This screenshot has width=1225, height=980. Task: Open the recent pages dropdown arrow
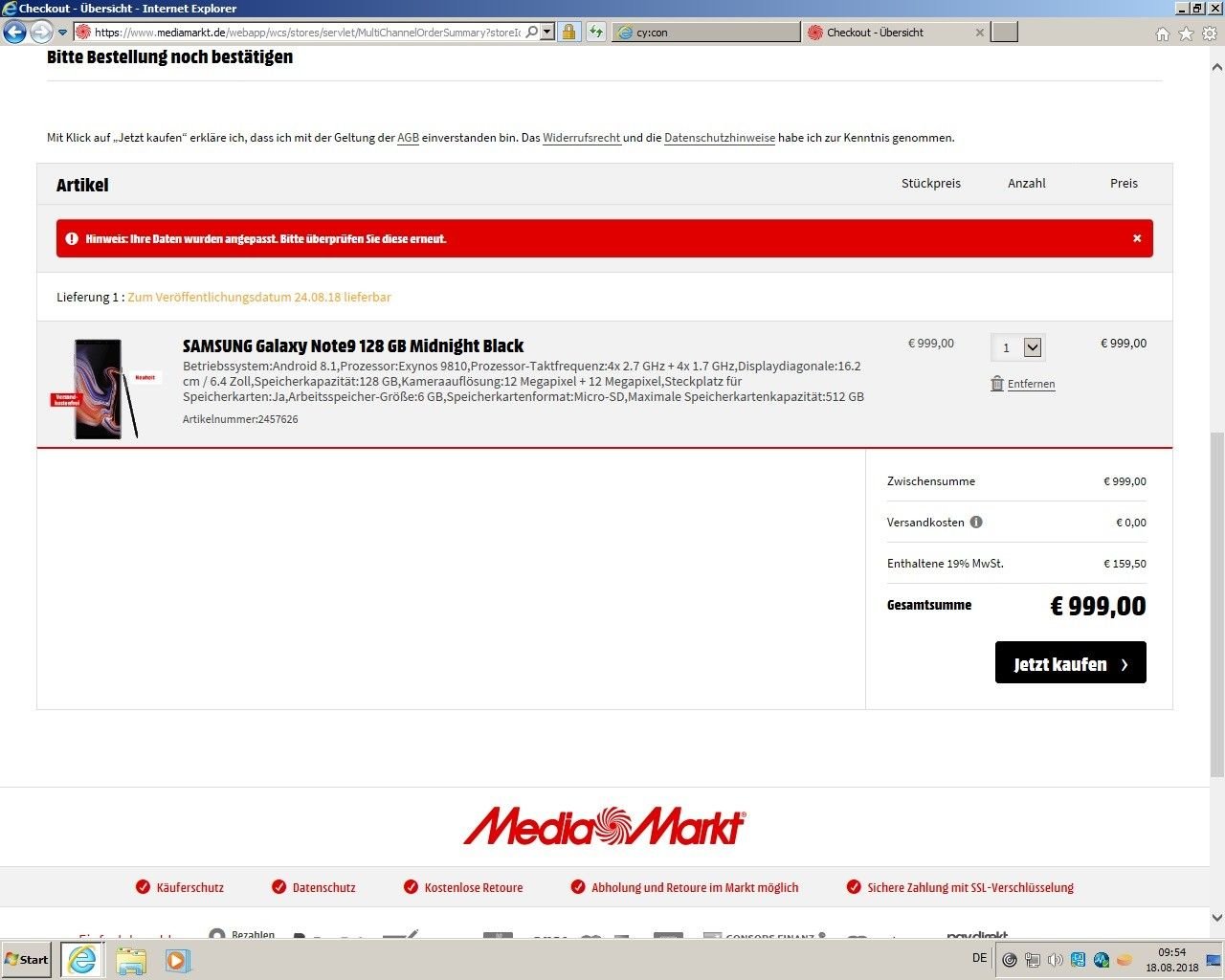[x=62, y=33]
